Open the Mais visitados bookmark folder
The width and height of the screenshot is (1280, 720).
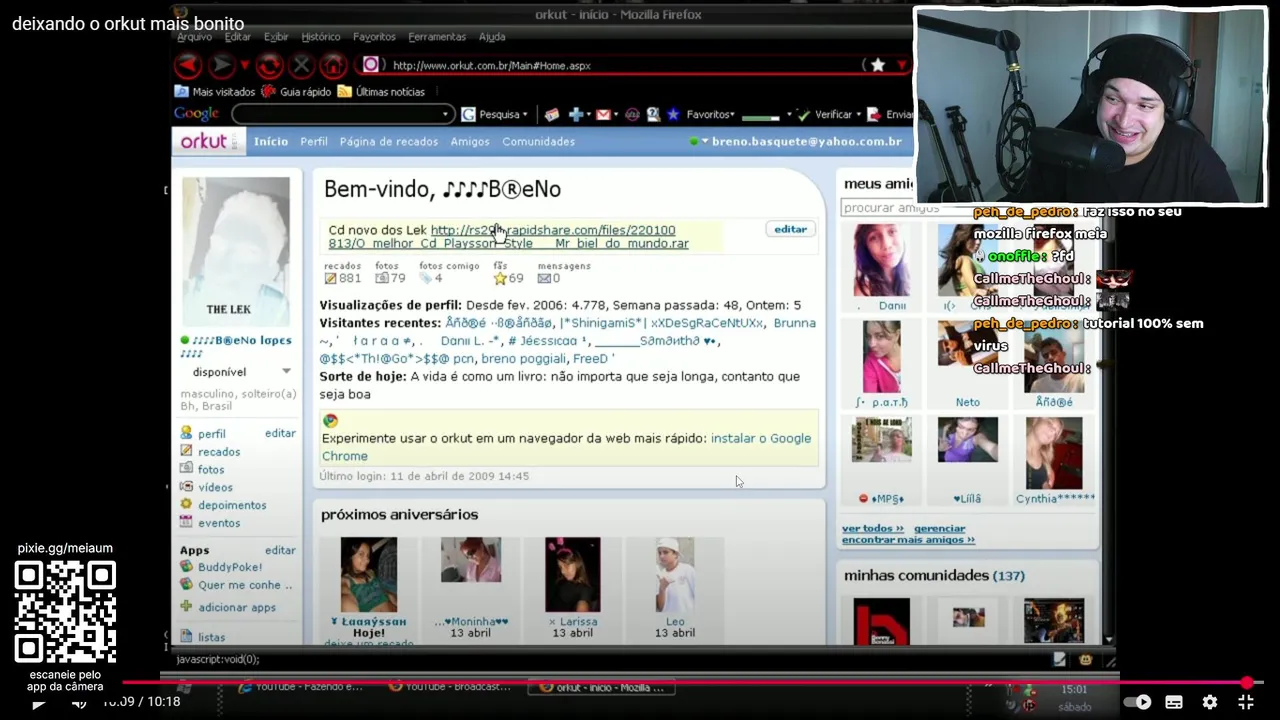point(216,91)
